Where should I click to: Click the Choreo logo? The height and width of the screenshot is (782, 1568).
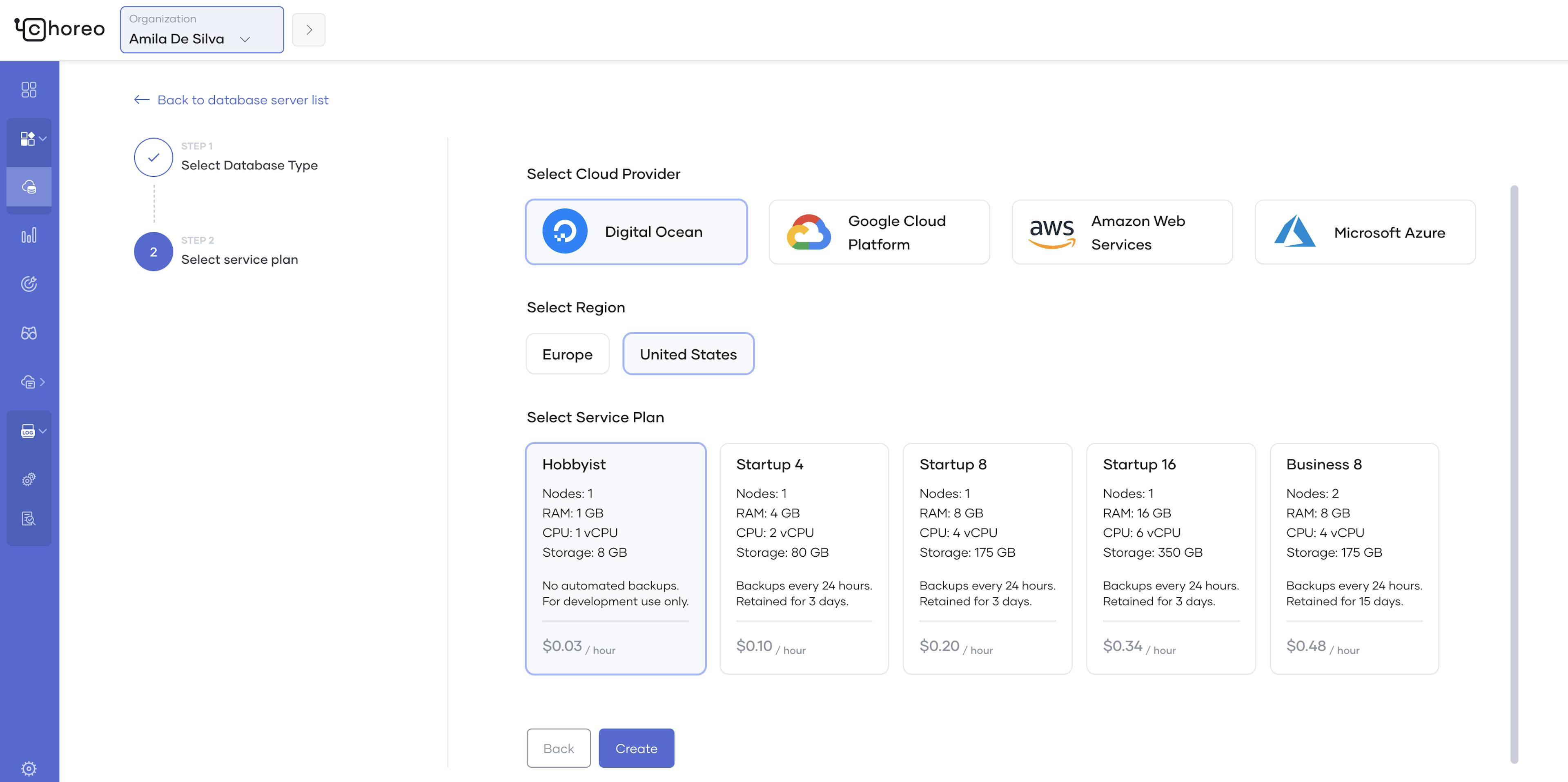pyautogui.click(x=60, y=29)
